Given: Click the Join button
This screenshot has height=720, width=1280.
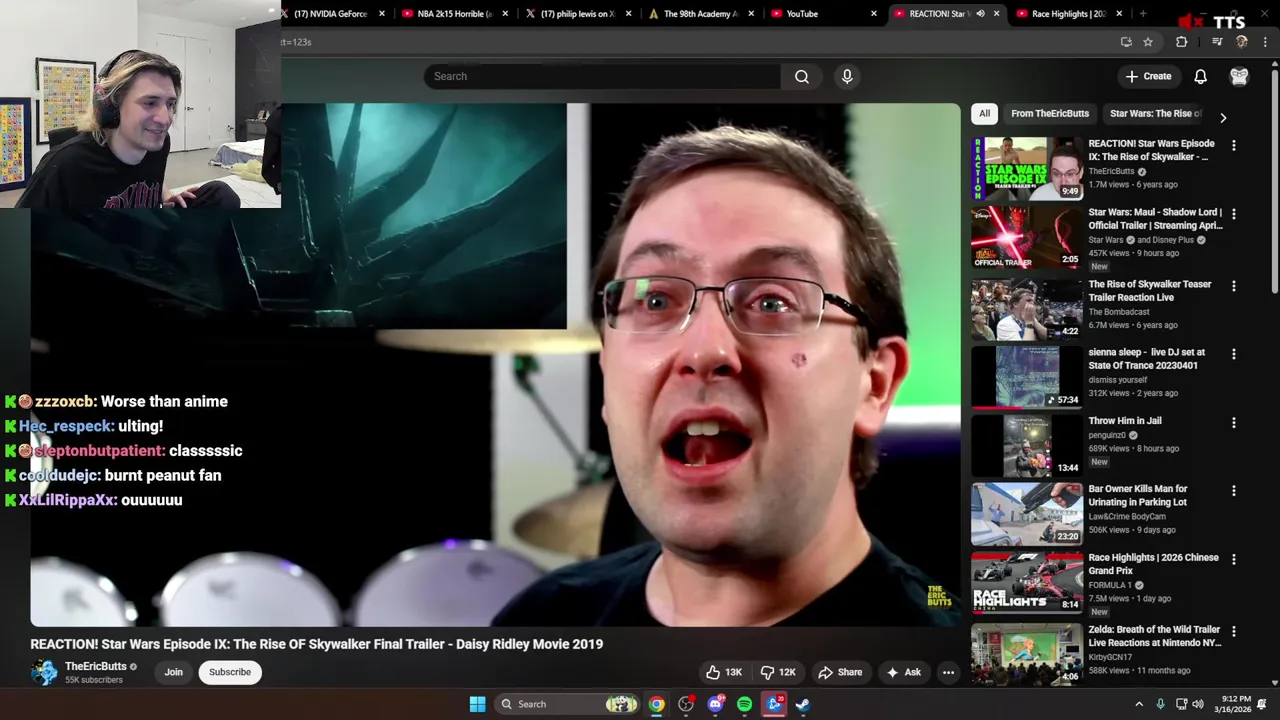Looking at the screenshot, I should 173,672.
